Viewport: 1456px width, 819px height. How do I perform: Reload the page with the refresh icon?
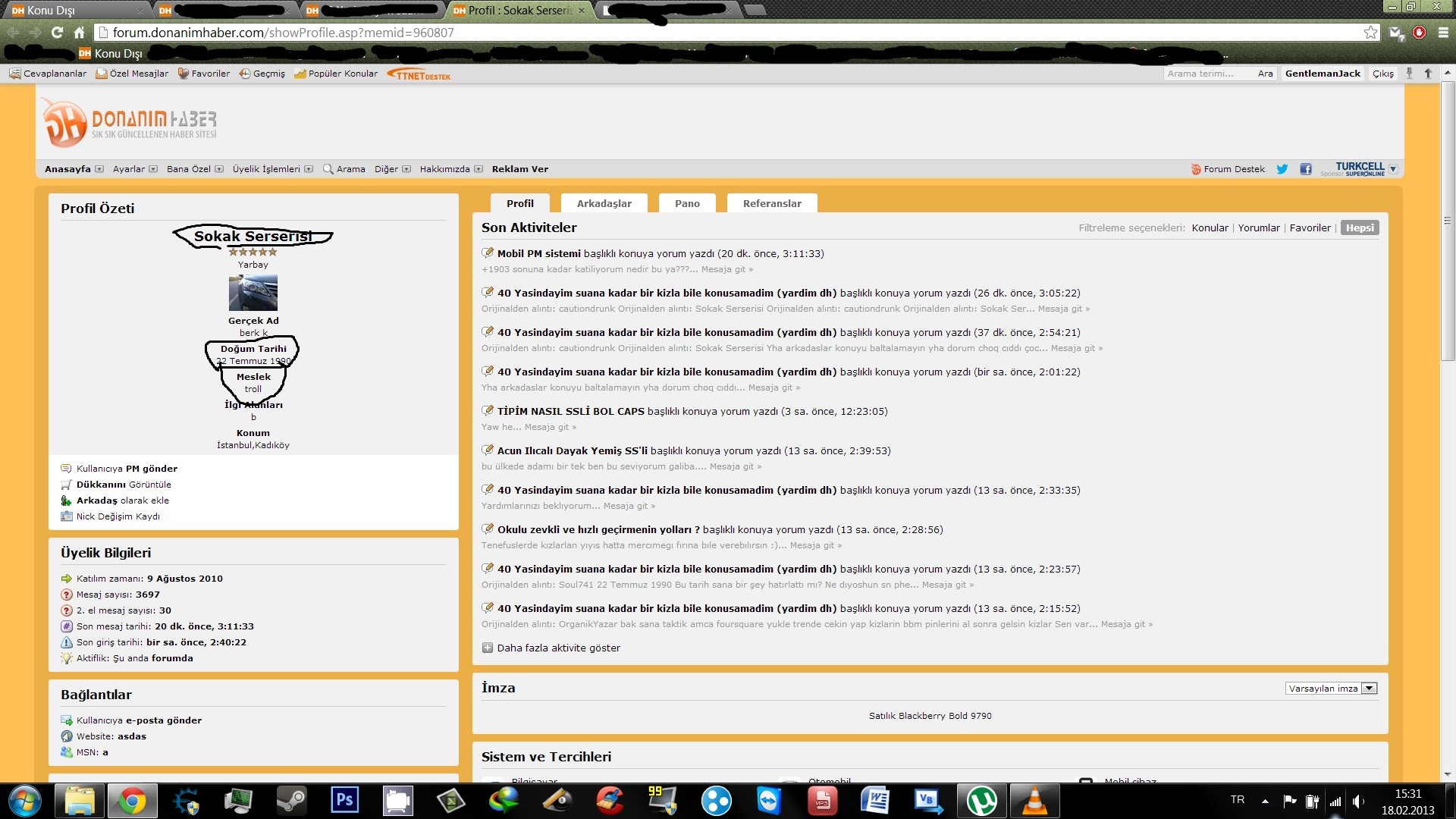pyautogui.click(x=57, y=33)
